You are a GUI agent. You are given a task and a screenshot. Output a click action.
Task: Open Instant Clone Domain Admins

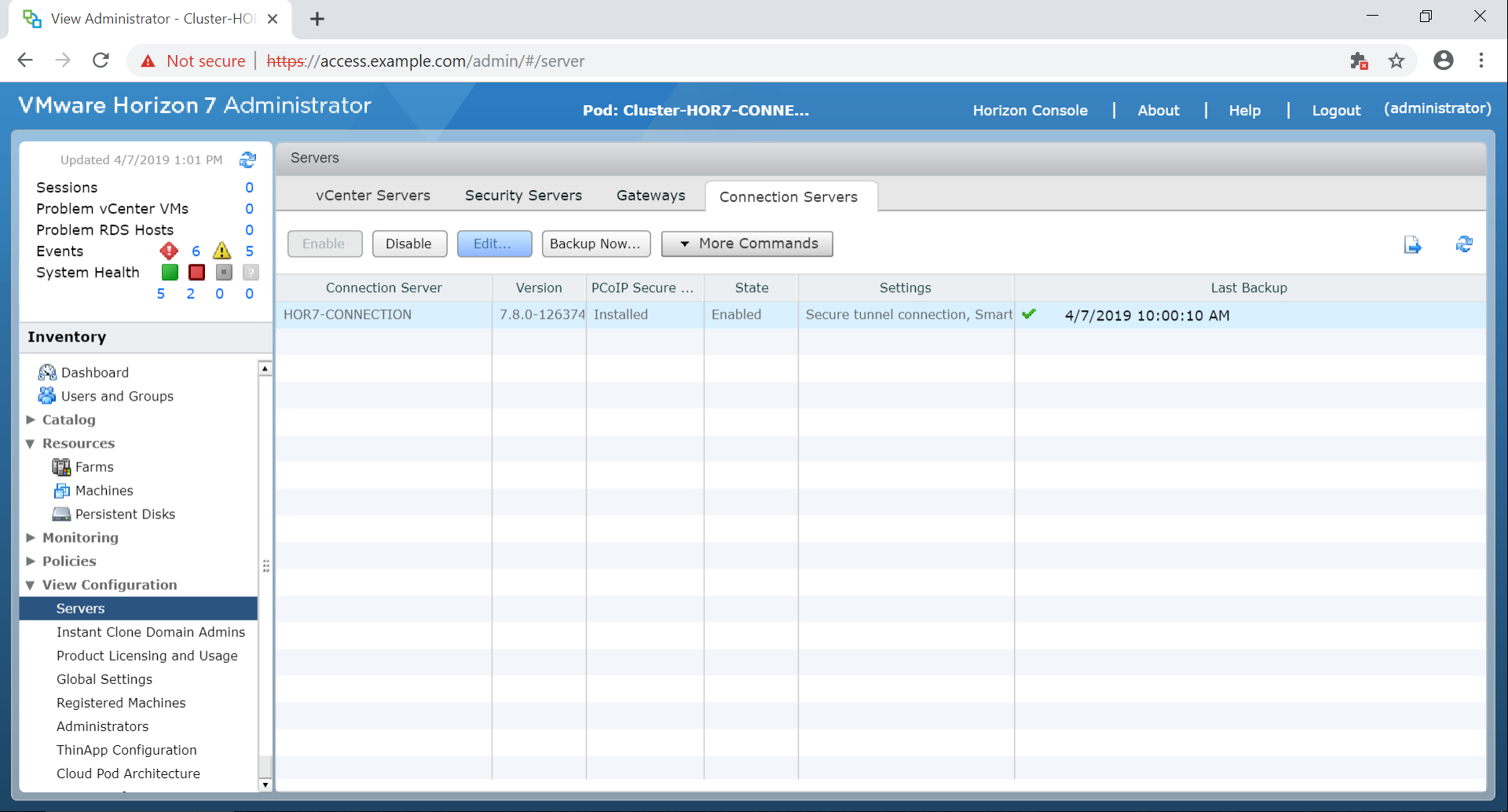pyautogui.click(x=151, y=632)
